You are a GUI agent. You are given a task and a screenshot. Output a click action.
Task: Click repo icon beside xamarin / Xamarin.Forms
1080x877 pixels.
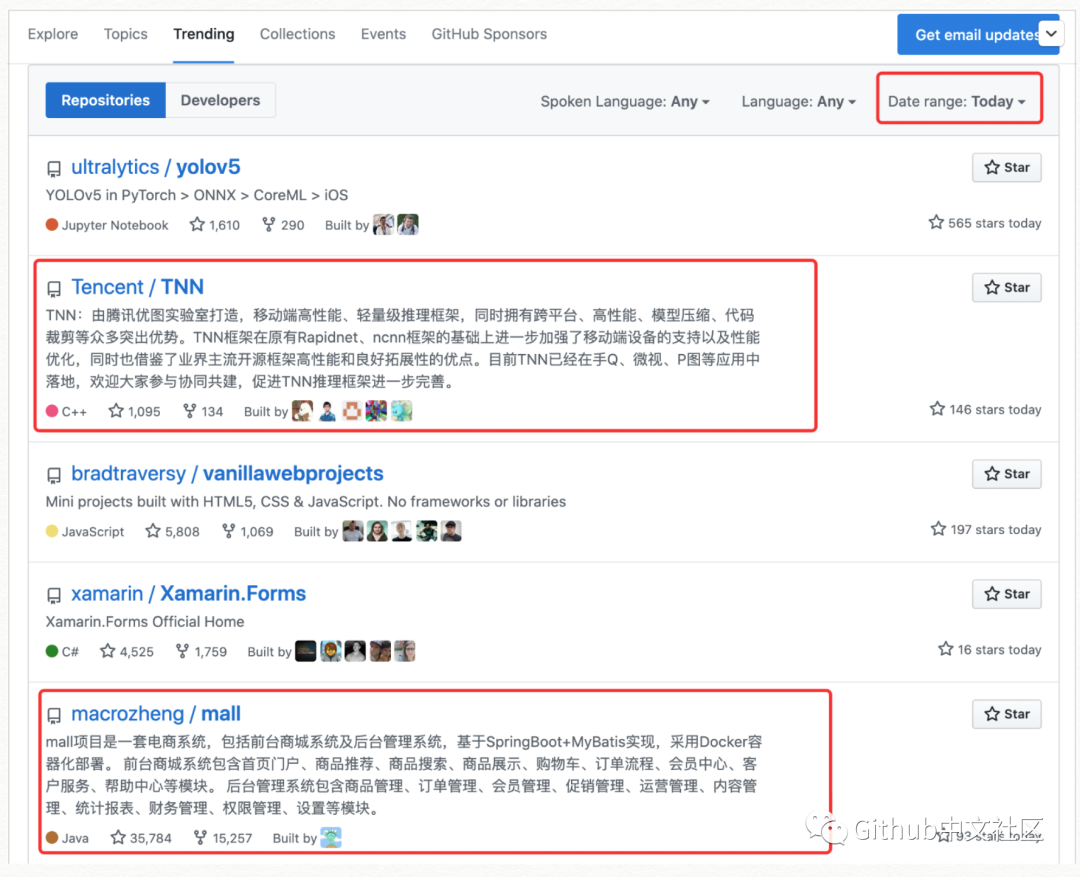click(x=54, y=595)
